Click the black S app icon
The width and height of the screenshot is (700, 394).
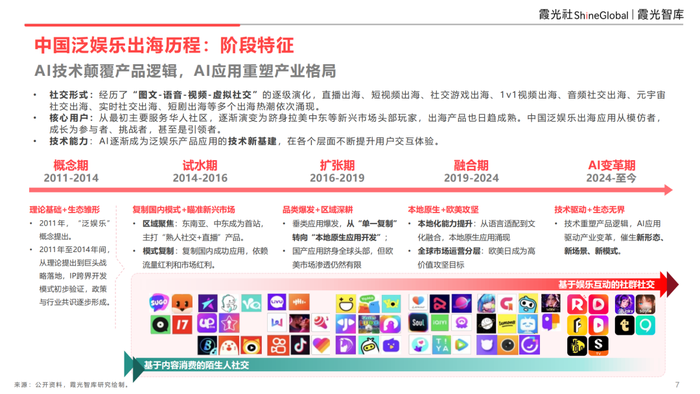(598, 346)
